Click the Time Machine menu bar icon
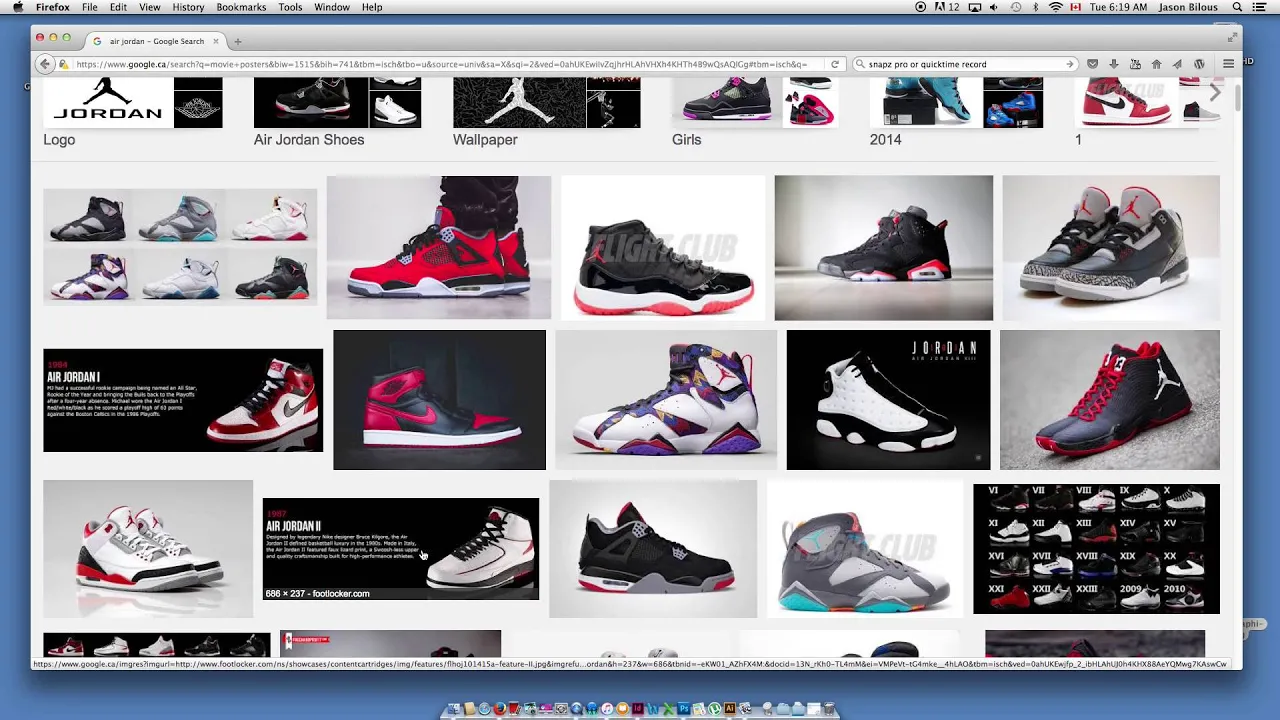The height and width of the screenshot is (720, 1280). pyautogui.click(x=1015, y=7)
